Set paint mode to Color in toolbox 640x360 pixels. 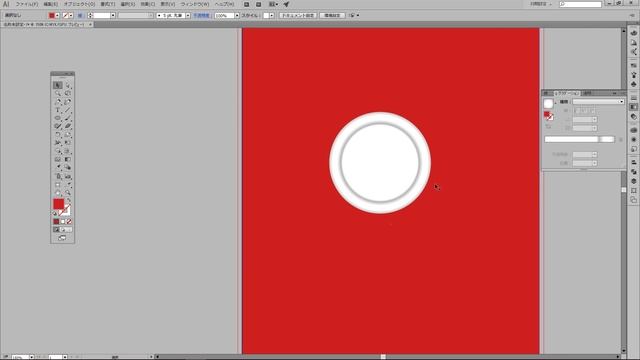tap(56, 222)
